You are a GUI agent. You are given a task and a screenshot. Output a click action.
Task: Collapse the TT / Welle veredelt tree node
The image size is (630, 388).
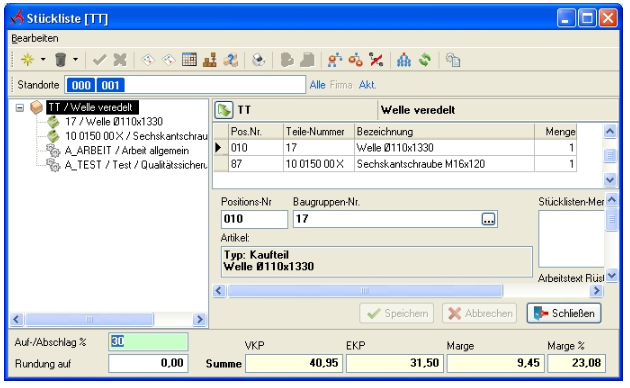(20, 108)
